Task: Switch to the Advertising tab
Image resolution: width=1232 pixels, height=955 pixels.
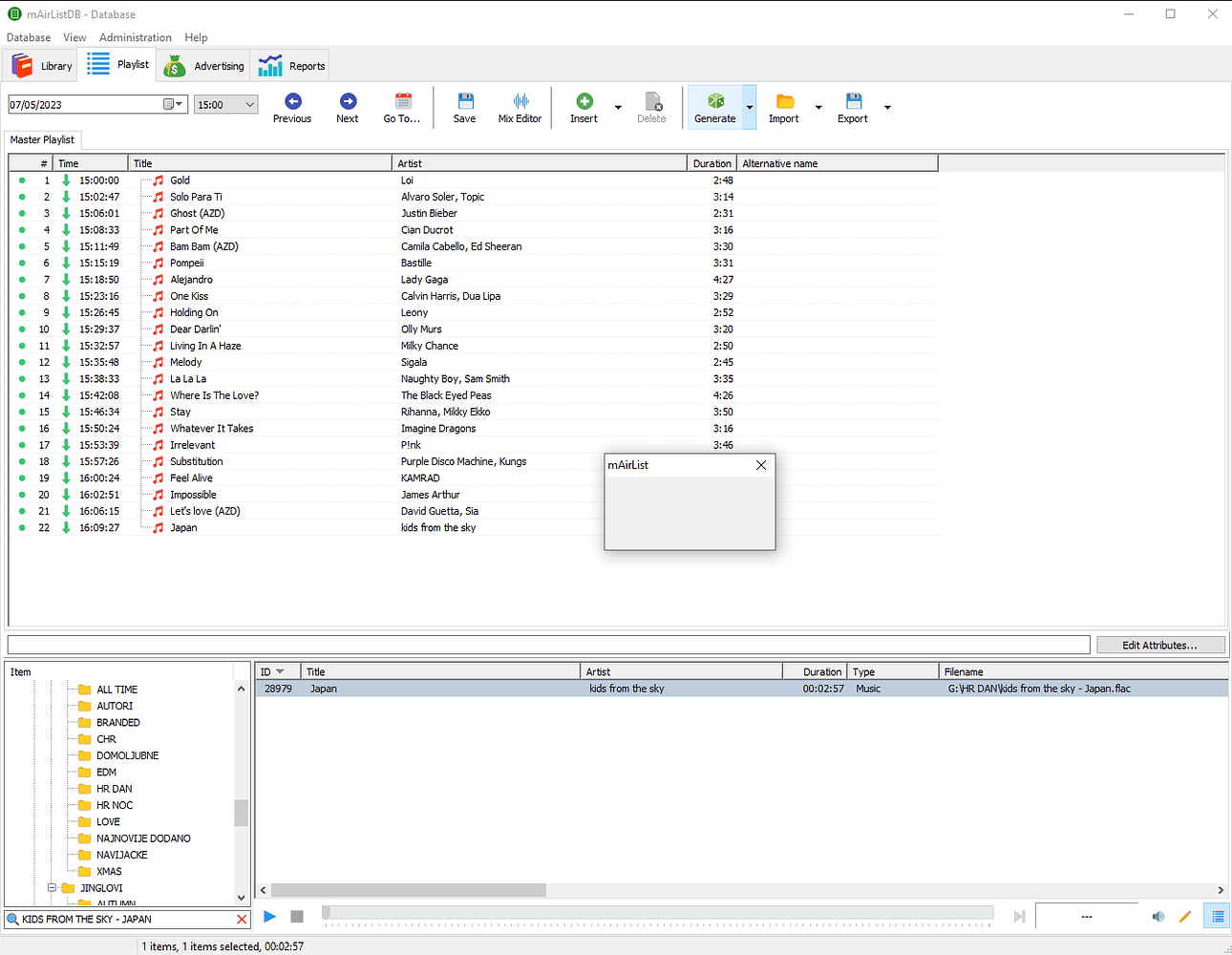Action: coord(204,66)
